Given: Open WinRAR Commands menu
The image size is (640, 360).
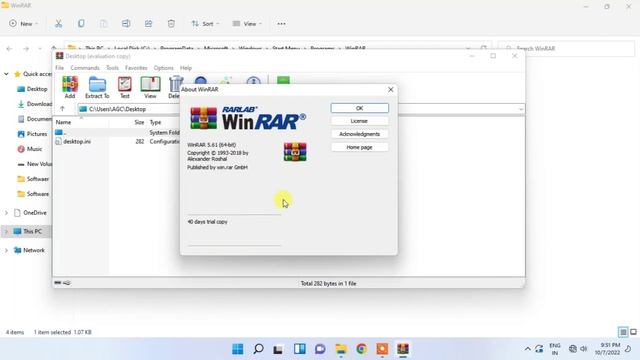Looking at the screenshot, I should point(85,68).
